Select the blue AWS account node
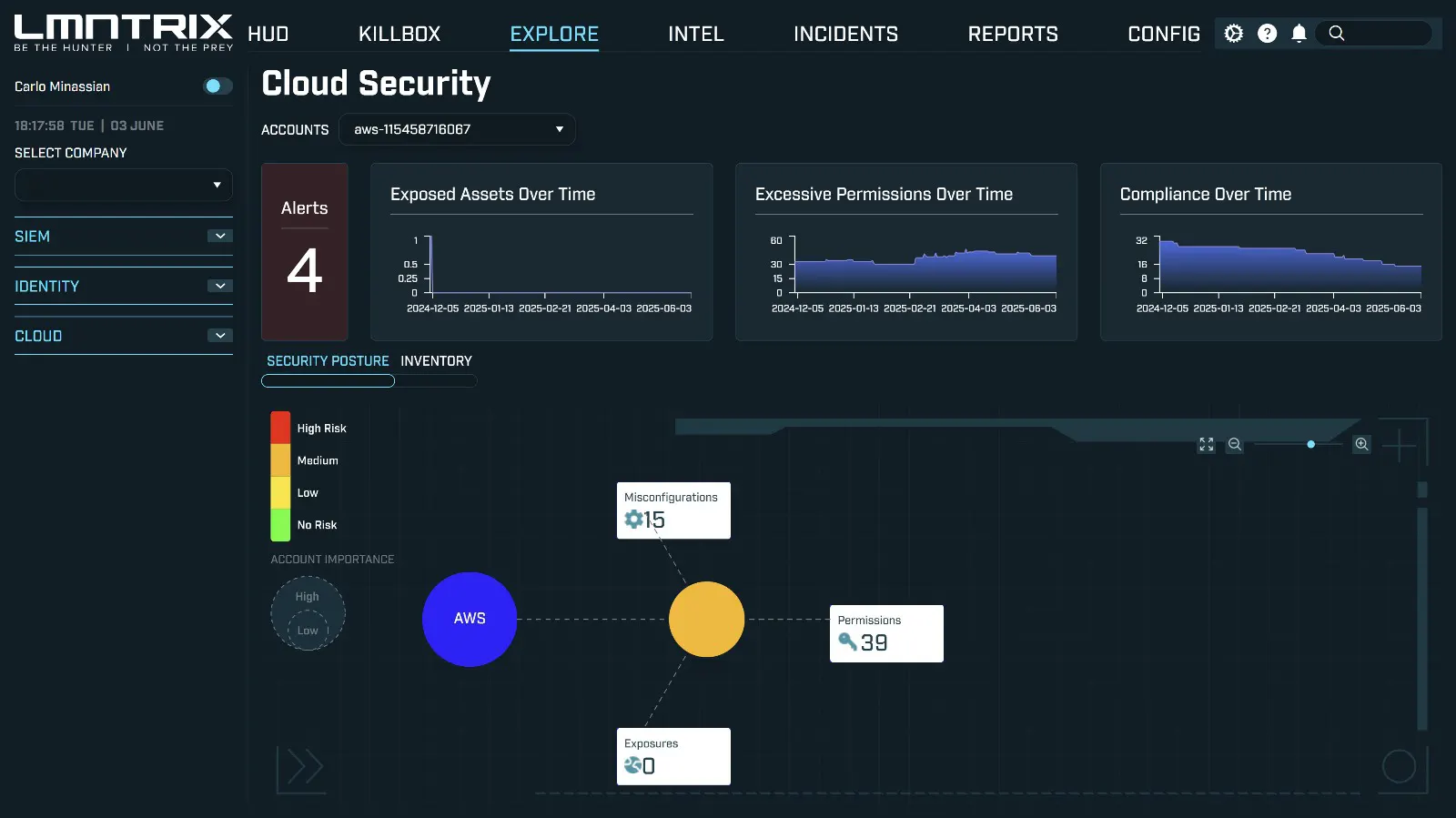This screenshot has width=1456, height=818. pos(470,619)
